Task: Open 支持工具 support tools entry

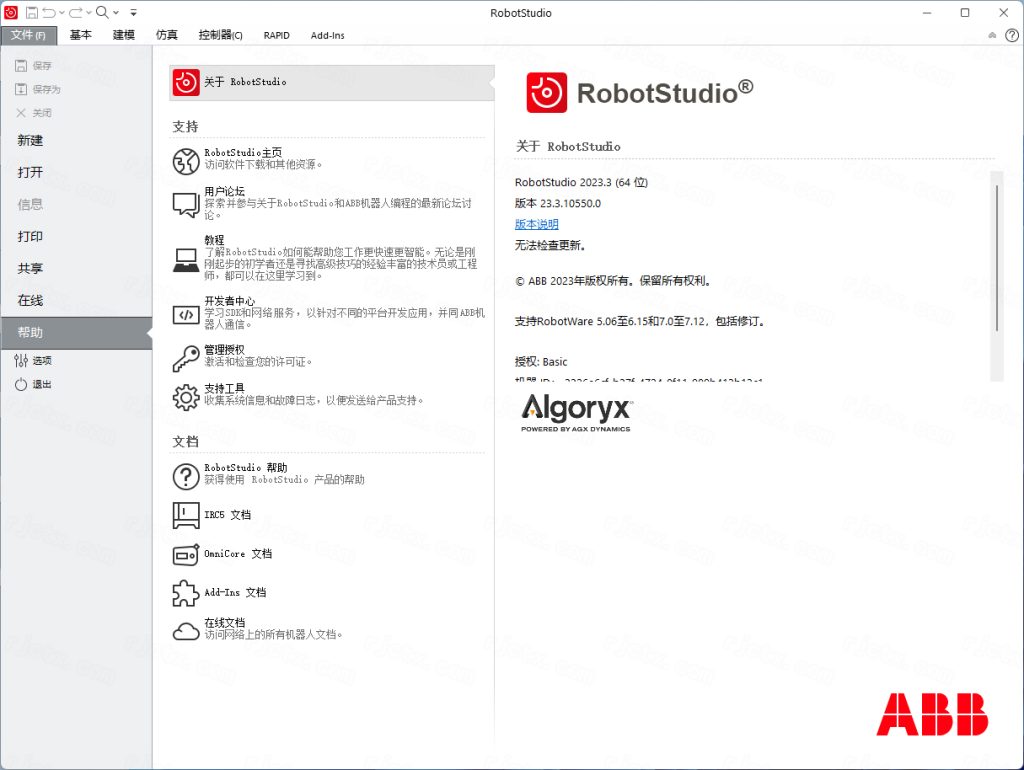Action: point(225,388)
